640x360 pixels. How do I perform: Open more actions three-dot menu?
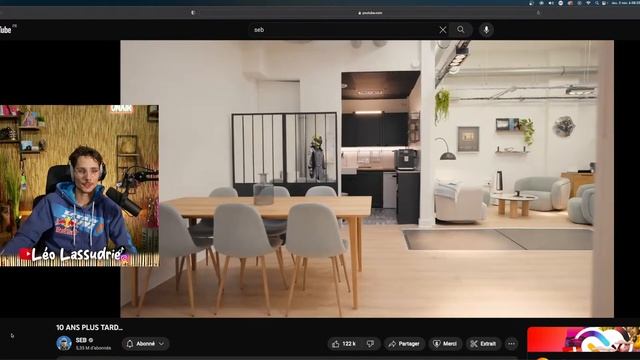[511, 344]
